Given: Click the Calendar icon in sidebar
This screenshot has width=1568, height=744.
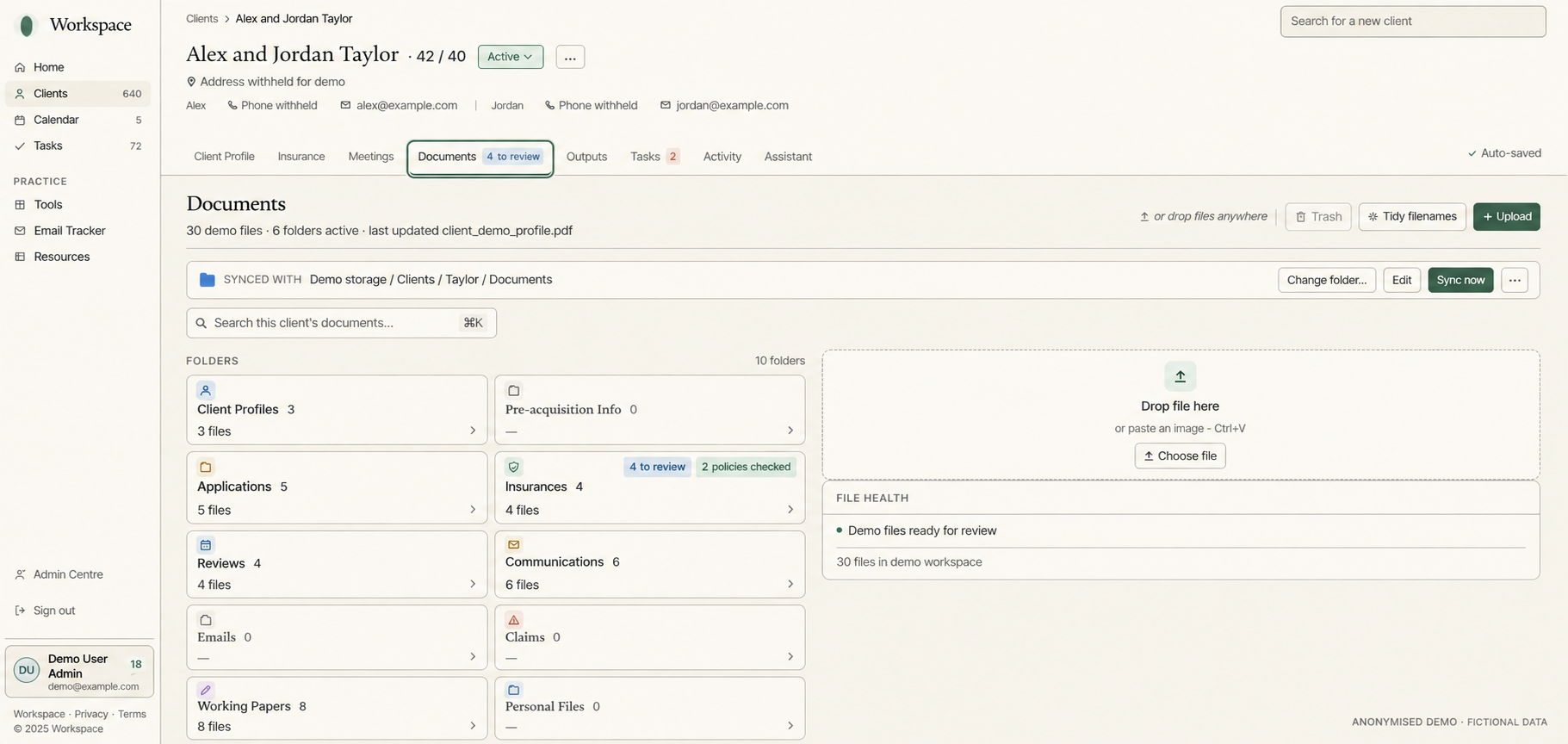Looking at the screenshot, I should pos(20,120).
